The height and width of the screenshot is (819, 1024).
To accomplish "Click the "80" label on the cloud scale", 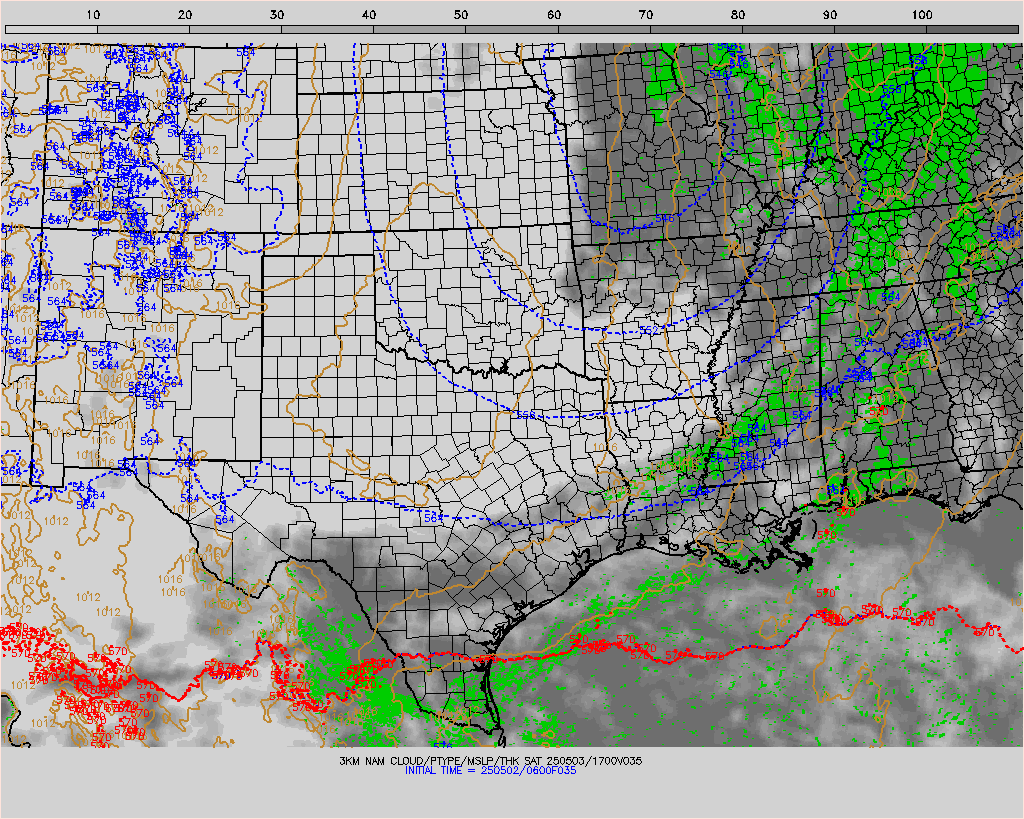I will pos(738,14).
